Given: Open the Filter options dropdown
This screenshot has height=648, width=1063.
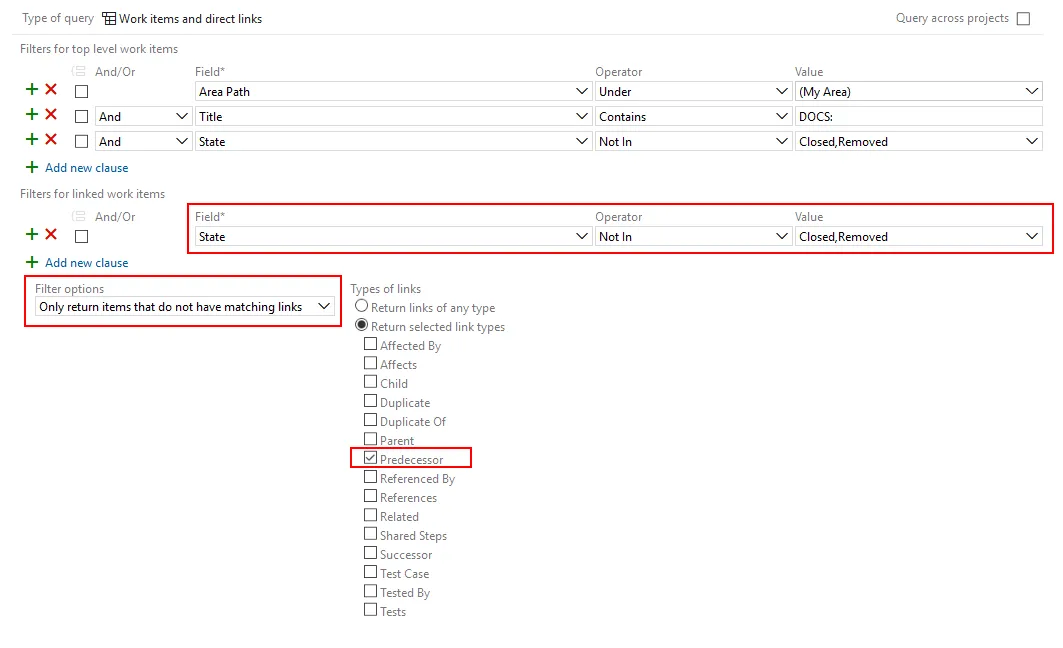Looking at the screenshot, I should (184, 307).
